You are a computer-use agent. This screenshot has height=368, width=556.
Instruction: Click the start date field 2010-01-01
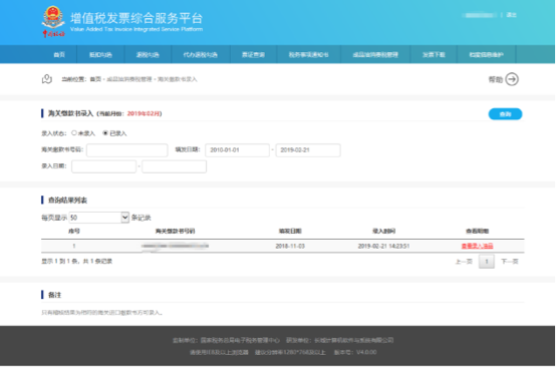(x=237, y=150)
